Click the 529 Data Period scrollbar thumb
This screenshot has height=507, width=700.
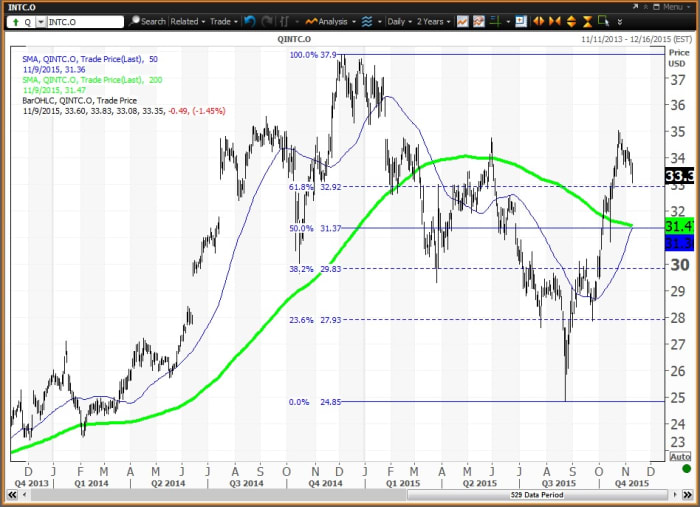[537, 495]
